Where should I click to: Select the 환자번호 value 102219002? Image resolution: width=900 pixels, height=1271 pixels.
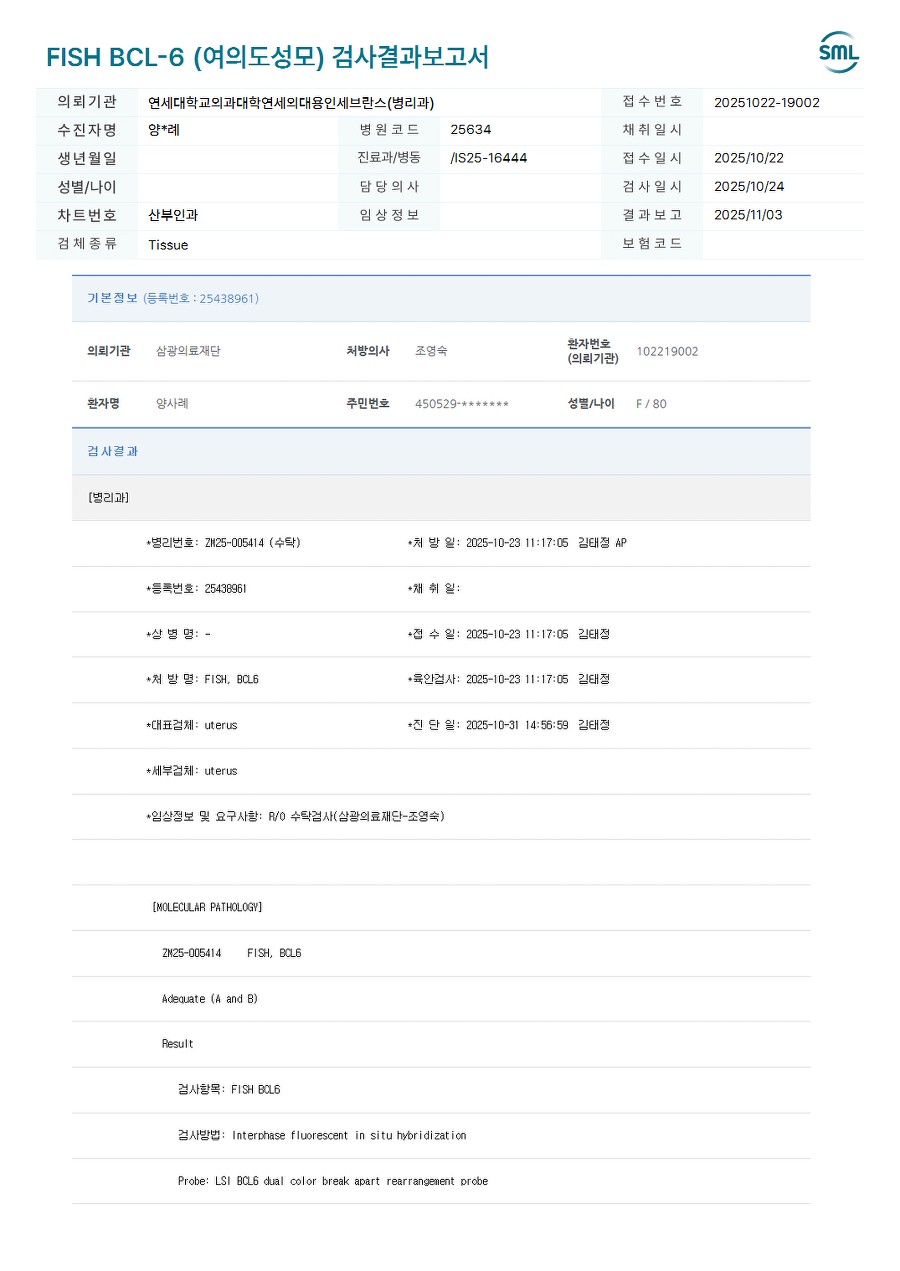667,351
